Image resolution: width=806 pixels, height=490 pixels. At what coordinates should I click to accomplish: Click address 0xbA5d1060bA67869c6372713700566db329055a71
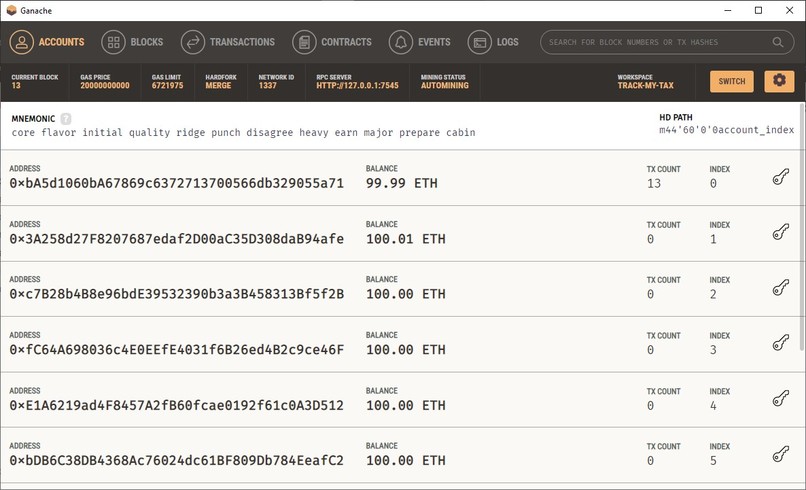pos(176,184)
